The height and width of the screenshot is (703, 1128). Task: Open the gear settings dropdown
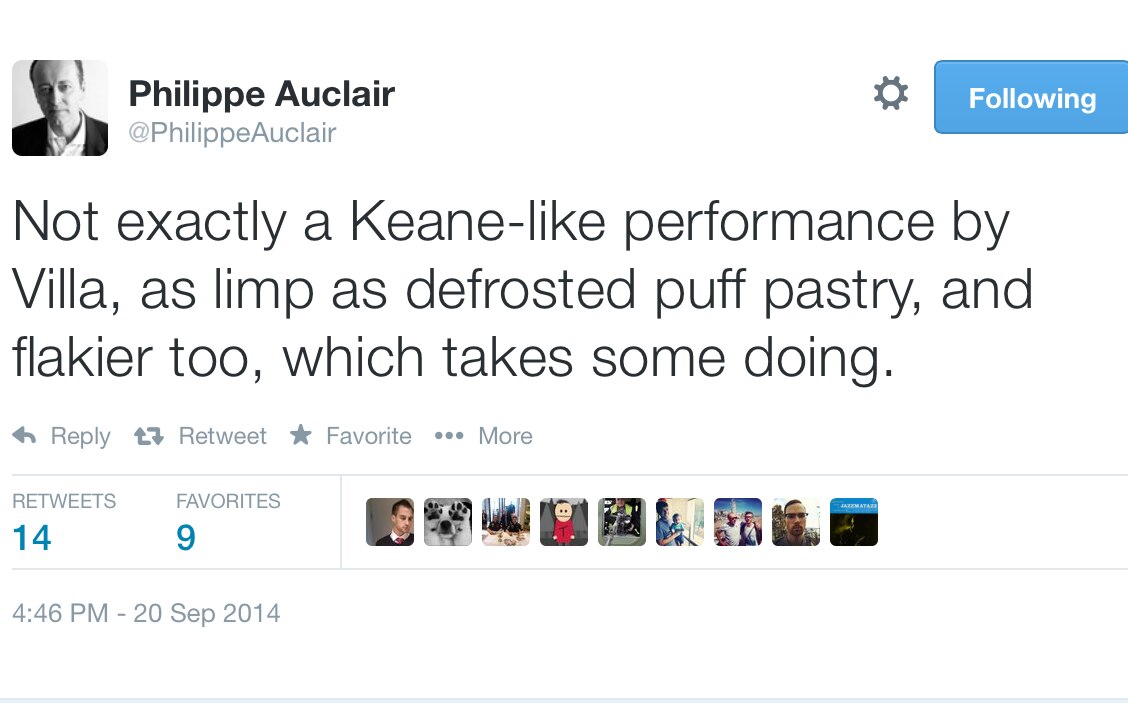point(890,95)
